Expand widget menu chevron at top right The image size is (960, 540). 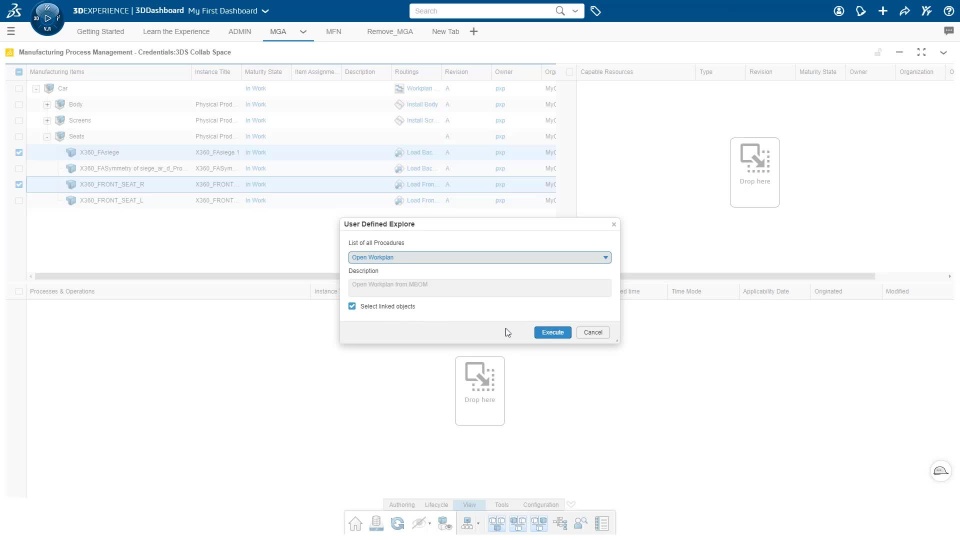point(943,53)
